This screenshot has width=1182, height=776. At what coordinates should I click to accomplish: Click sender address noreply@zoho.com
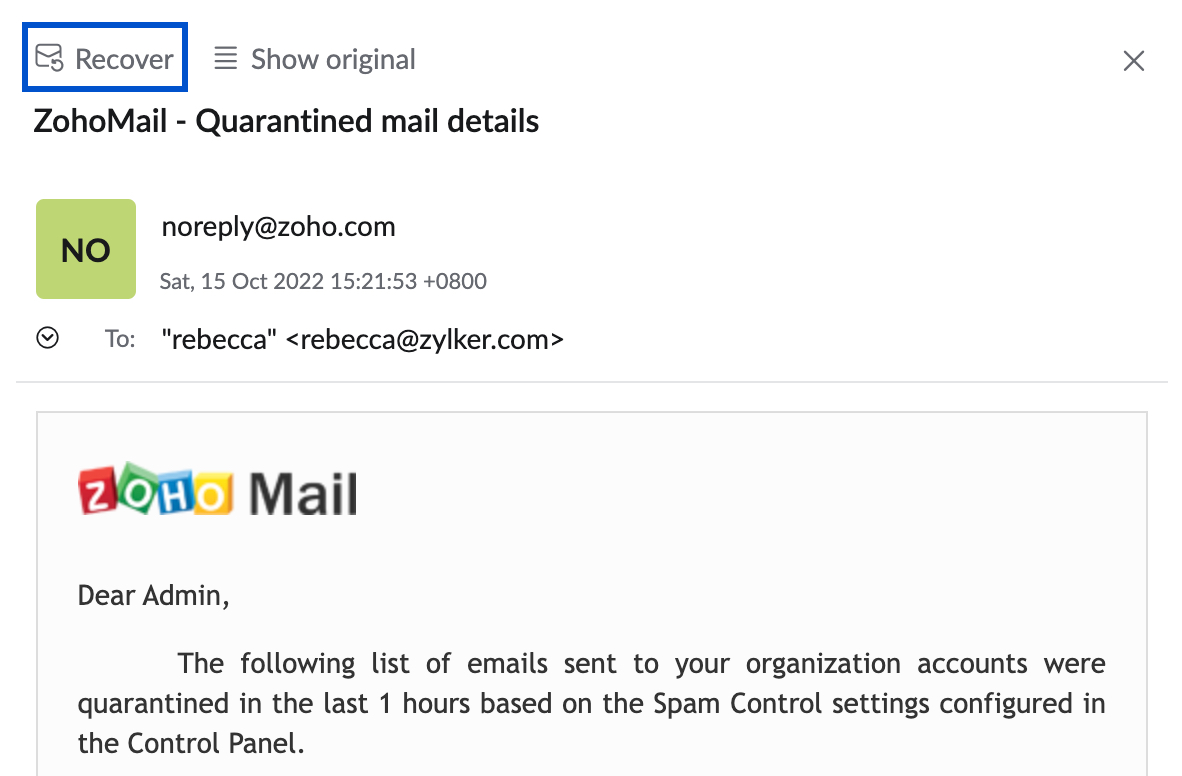(278, 226)
